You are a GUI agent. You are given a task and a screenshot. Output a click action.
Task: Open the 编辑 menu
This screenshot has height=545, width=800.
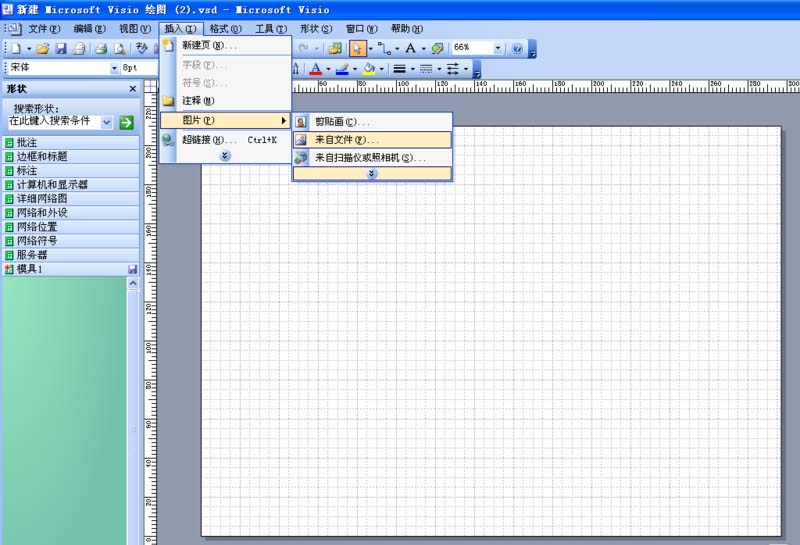(89, 29)
